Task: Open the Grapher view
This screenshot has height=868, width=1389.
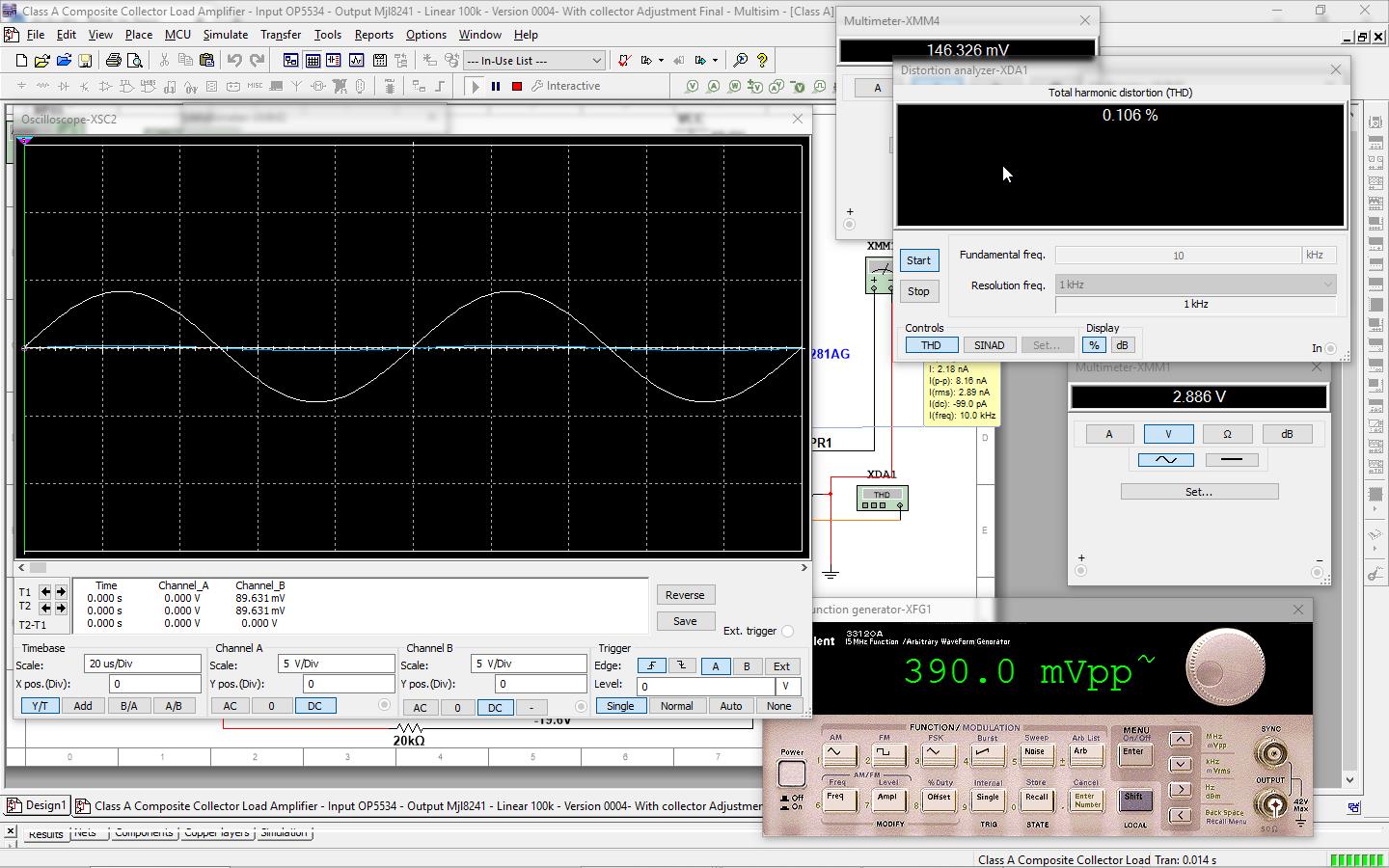Action: (357, 60)
